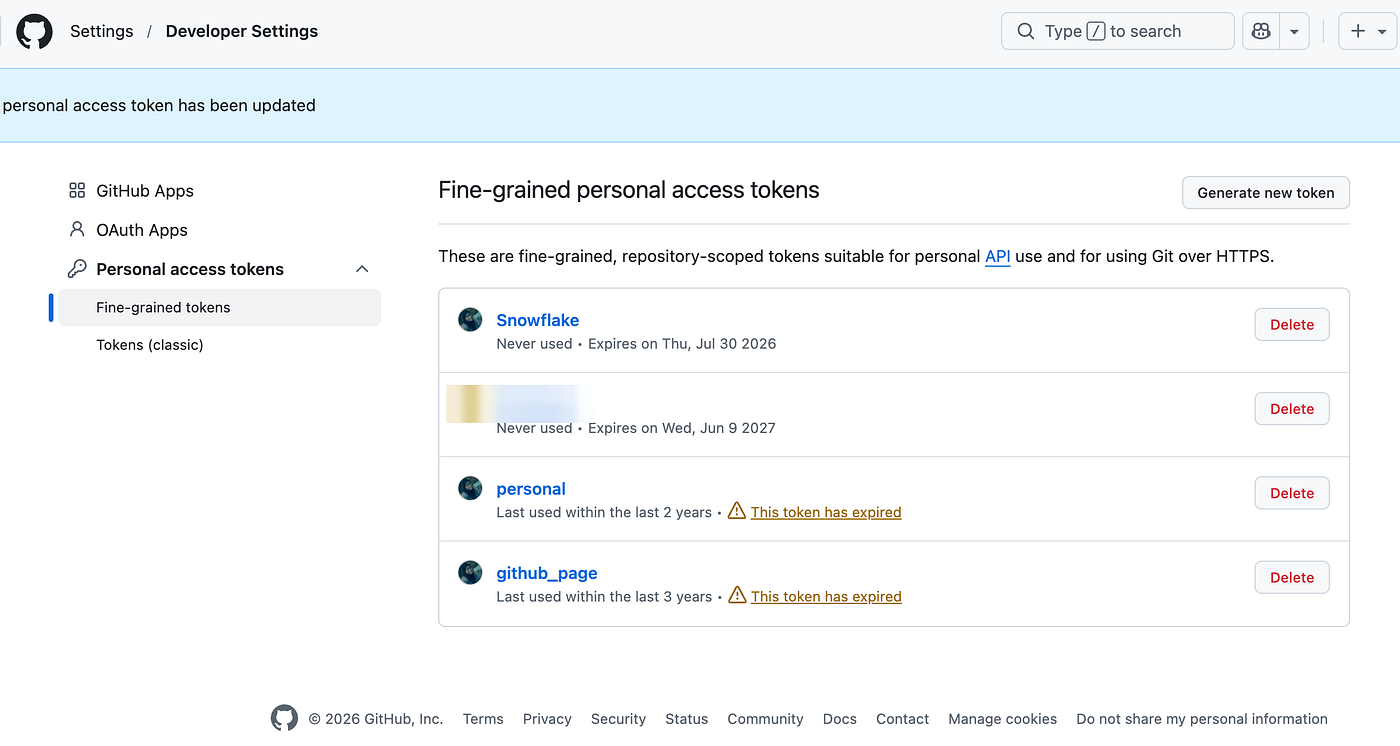Open expired notice link for personal token

826,512
